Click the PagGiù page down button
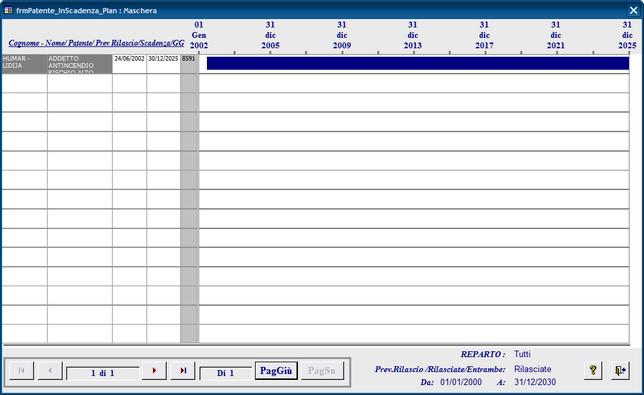This screenshot has height=395, width=644. [x=276, y=370]
